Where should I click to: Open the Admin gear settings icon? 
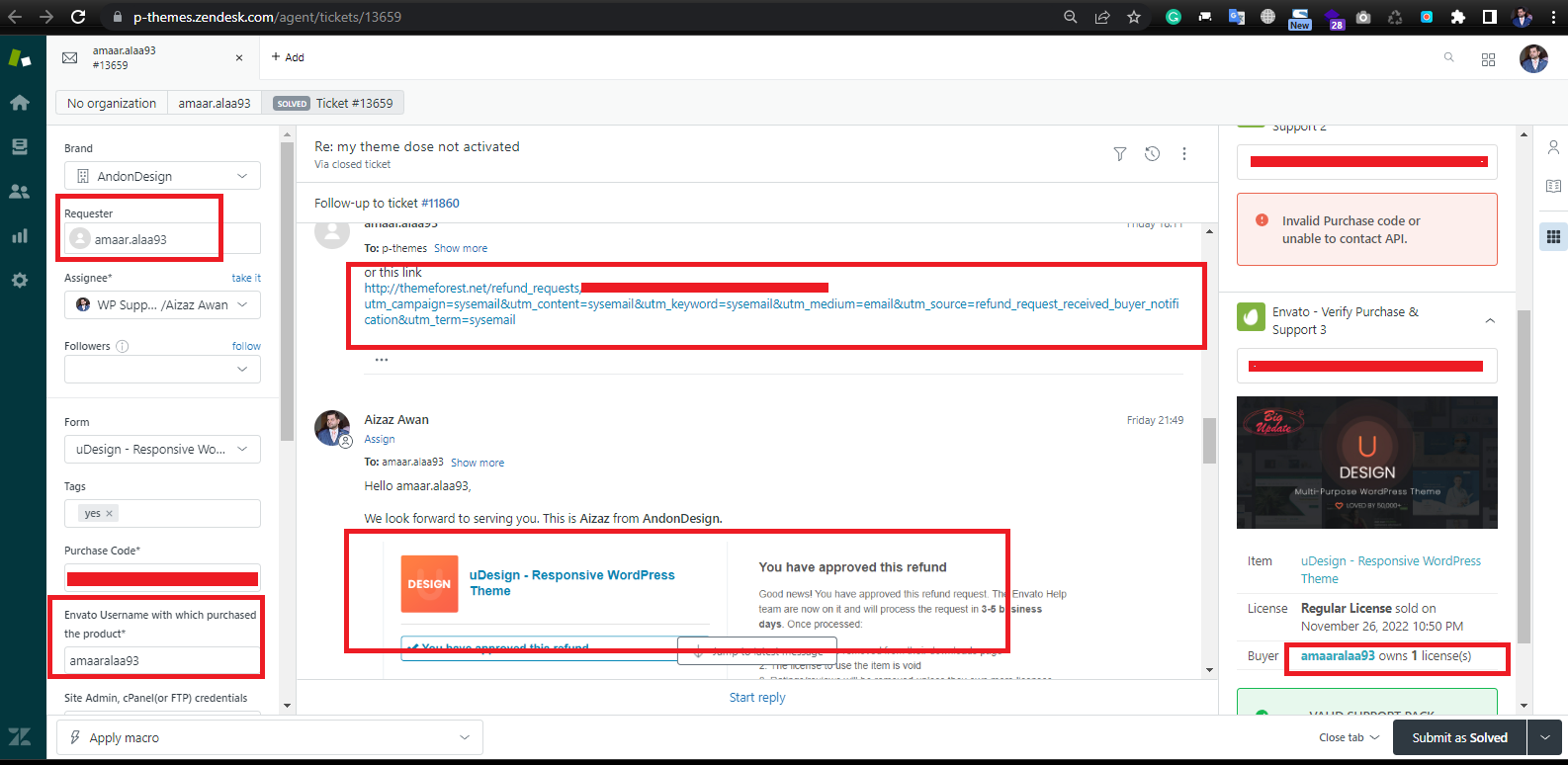[x=19, y=281]
